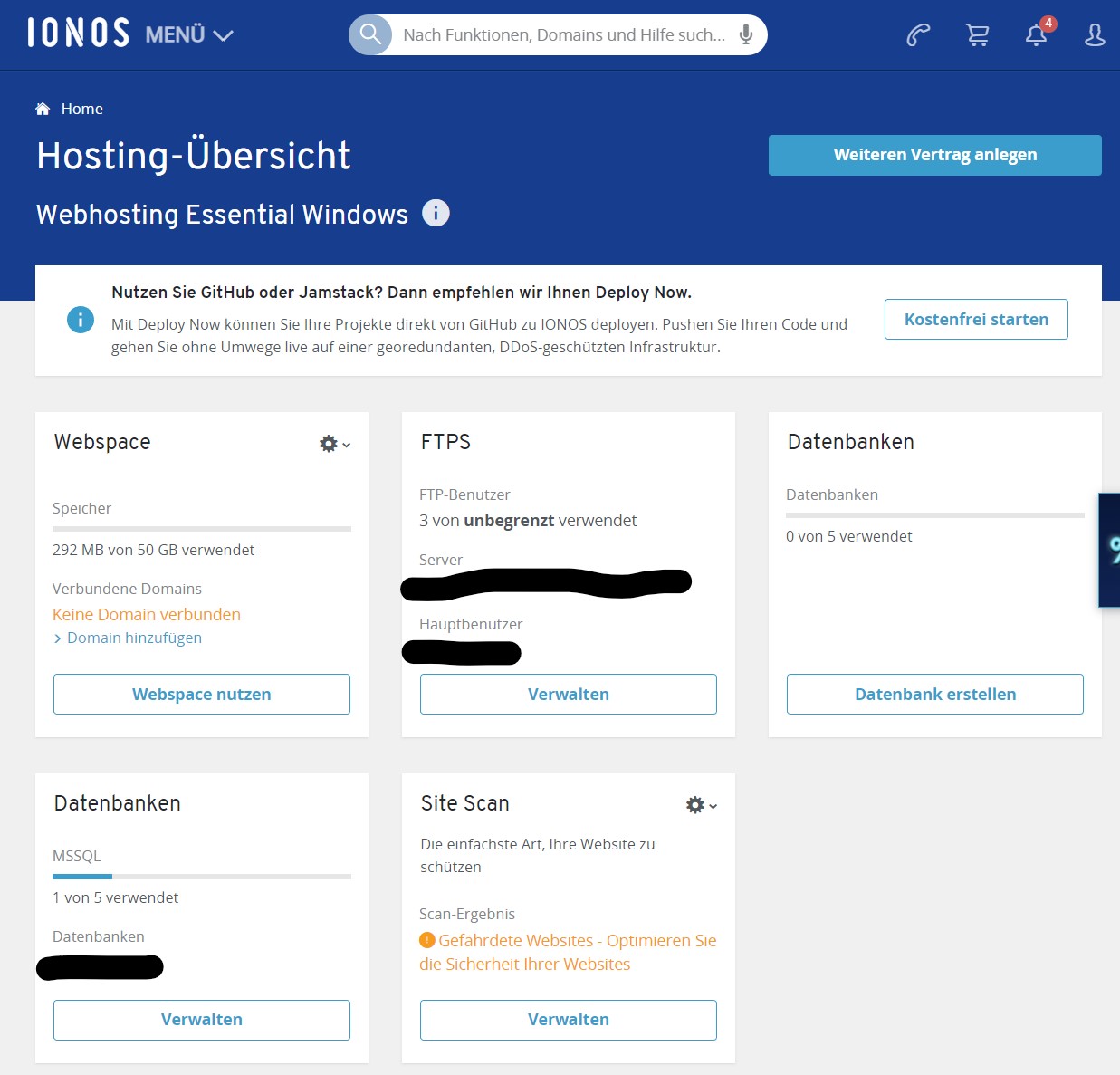Click '292 MB von 50 GB verwendet' text
This screenshot has height=1075, width=1120.
(154, 550)
